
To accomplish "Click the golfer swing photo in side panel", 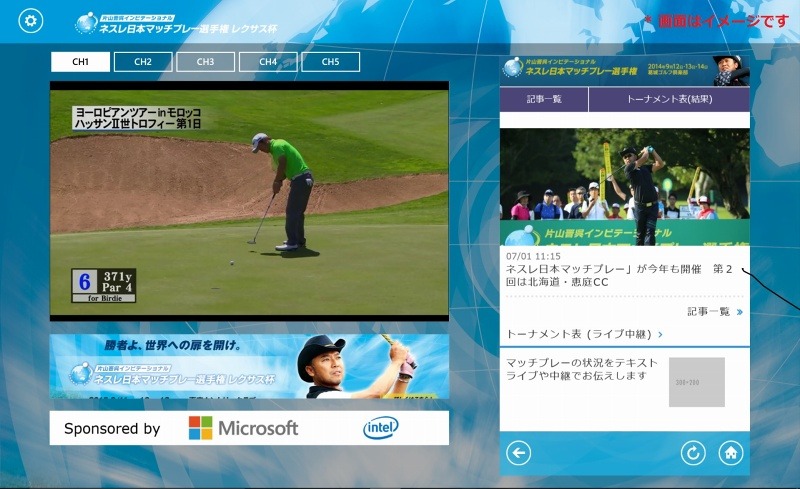I will point(625,187).
